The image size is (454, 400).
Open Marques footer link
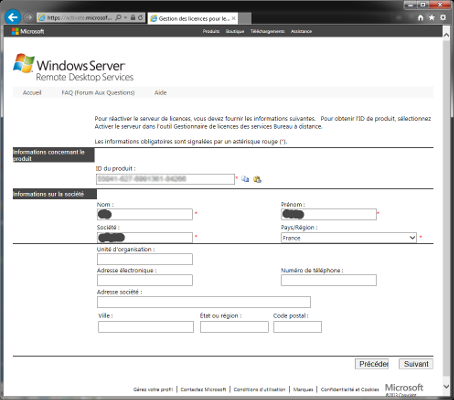(303, 389)
